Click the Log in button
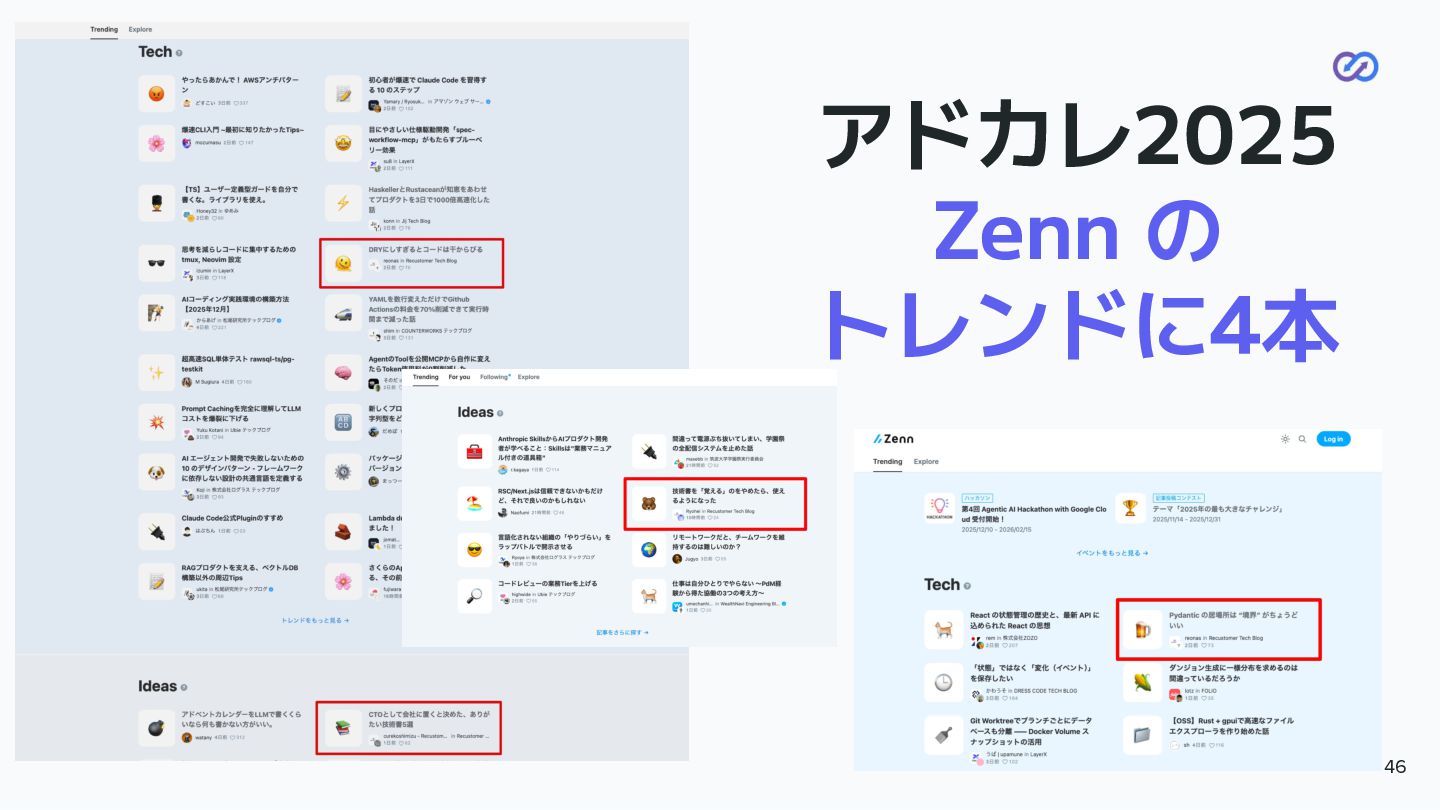This screenshot has width=1440, height=810. coord(1333,439)
